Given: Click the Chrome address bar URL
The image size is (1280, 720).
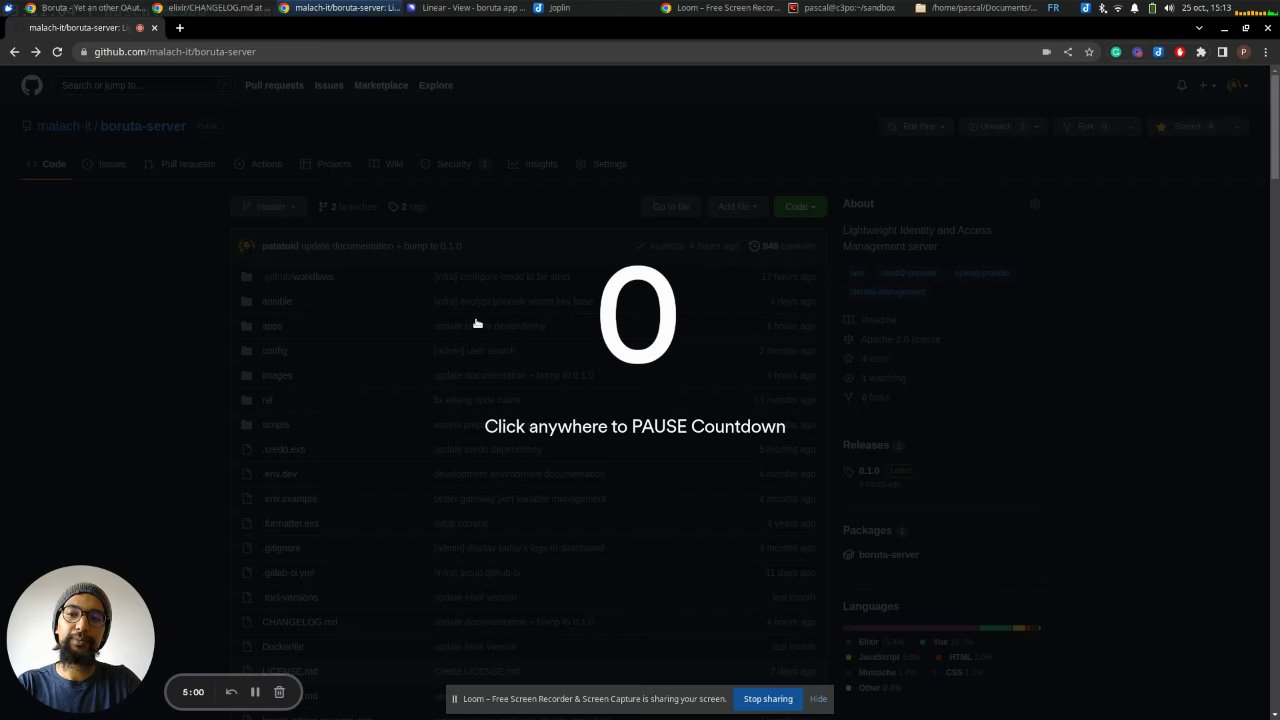Looking at the screenshot, I should click(x=175, y=52).
